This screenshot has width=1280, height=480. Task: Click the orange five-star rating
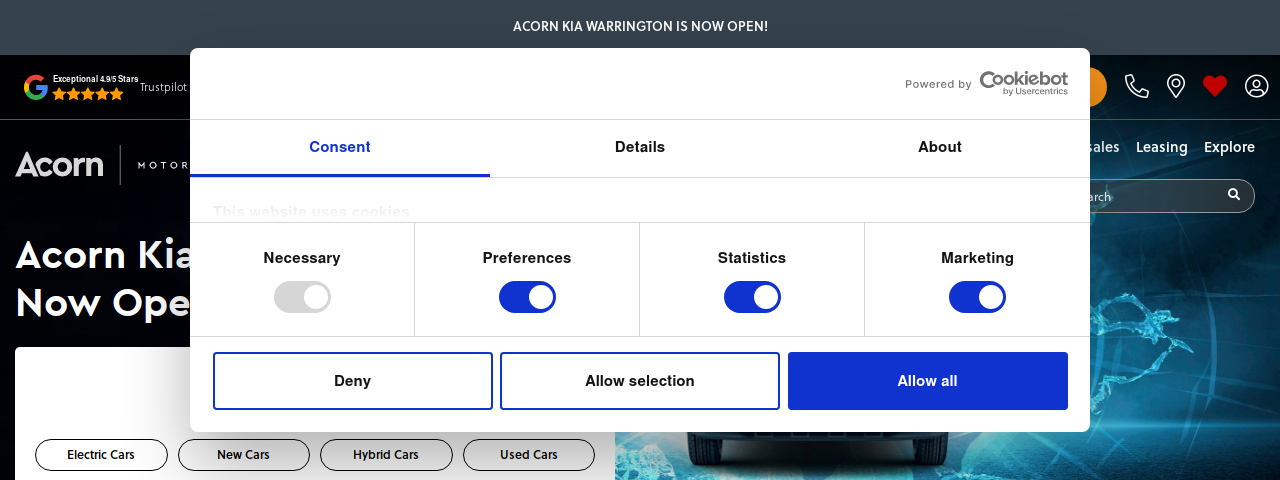click(x=88, y=94)
